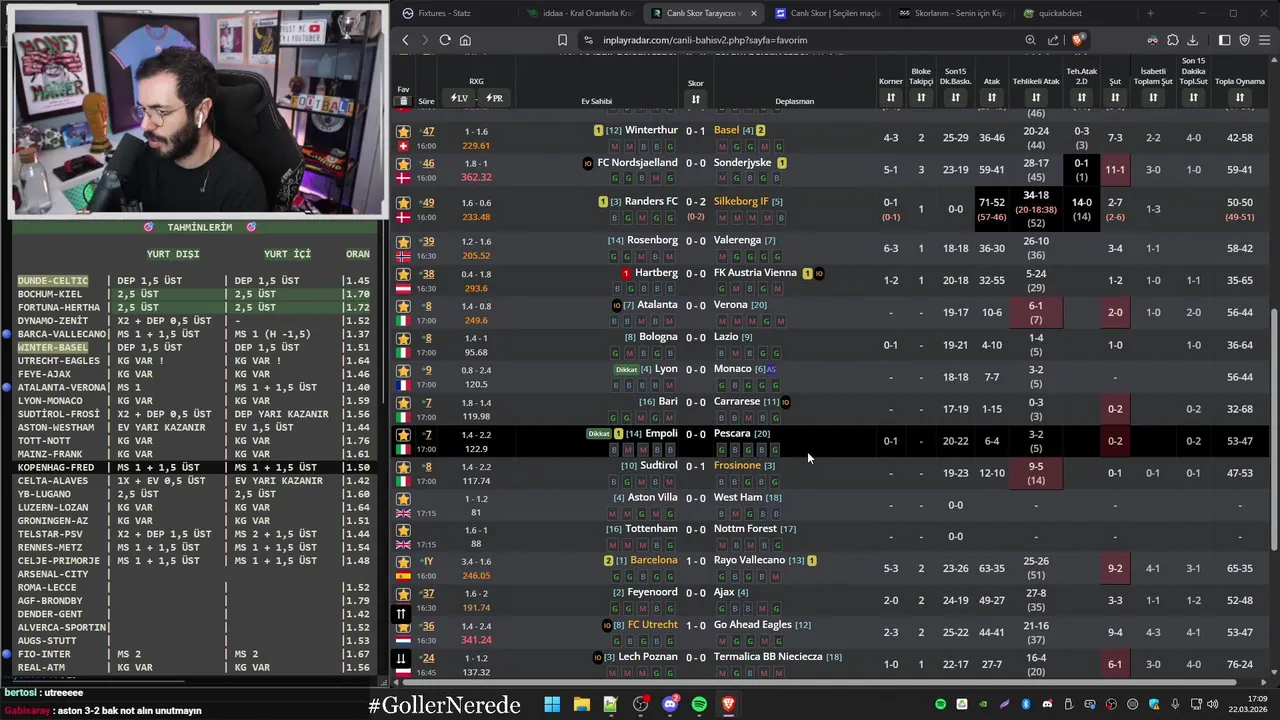
Task: Open a new browser tab
Action: 1150,13
